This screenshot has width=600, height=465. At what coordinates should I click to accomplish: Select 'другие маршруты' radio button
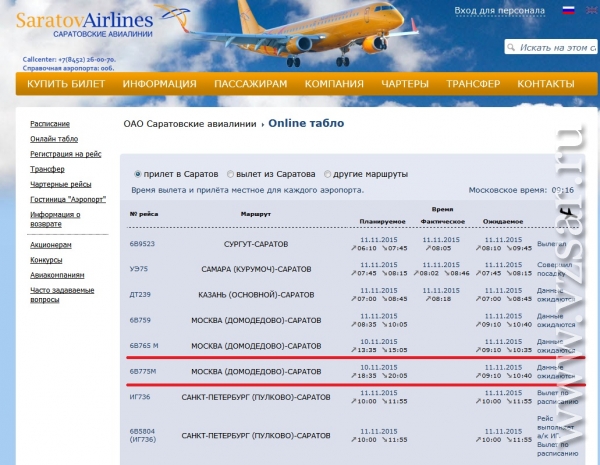click(x=327, y=174)
